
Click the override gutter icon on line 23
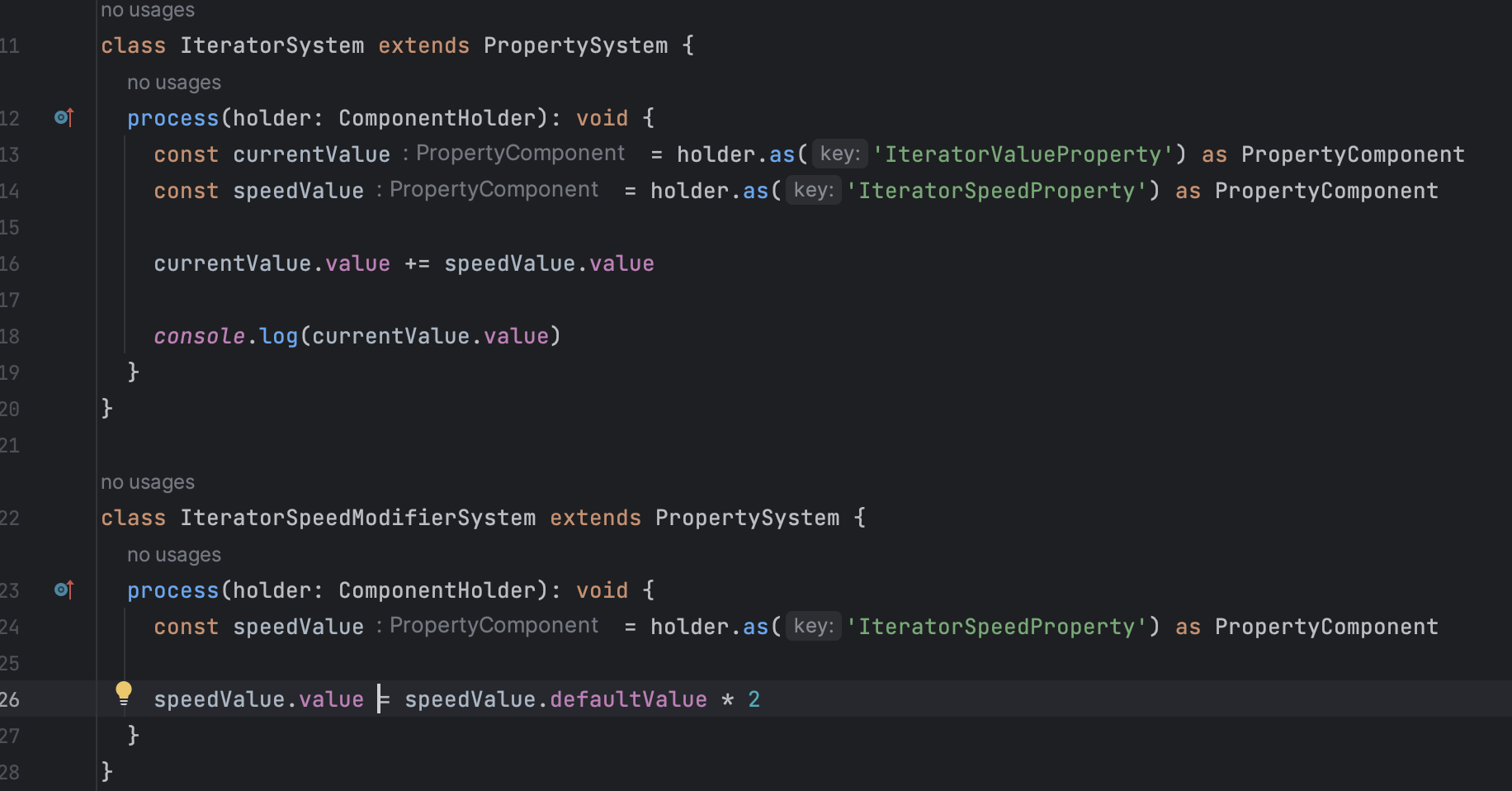(64, 590)
